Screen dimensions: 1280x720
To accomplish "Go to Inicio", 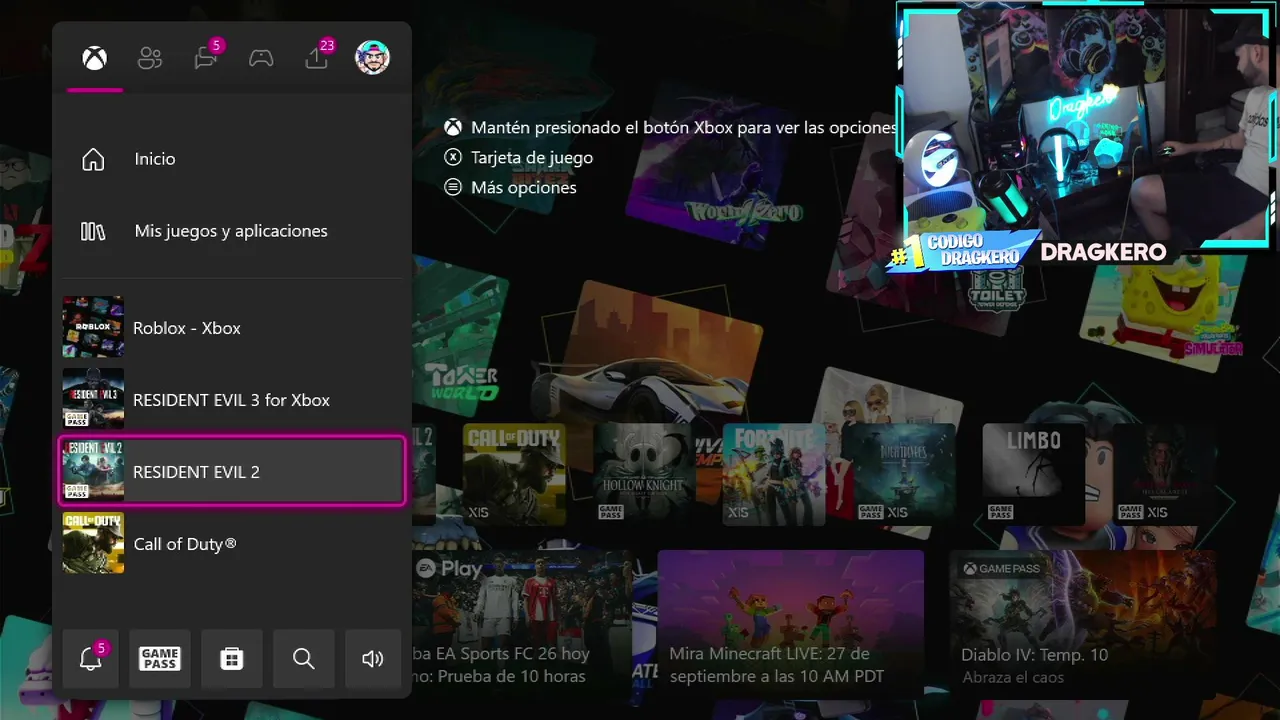I will coord(232,159).
